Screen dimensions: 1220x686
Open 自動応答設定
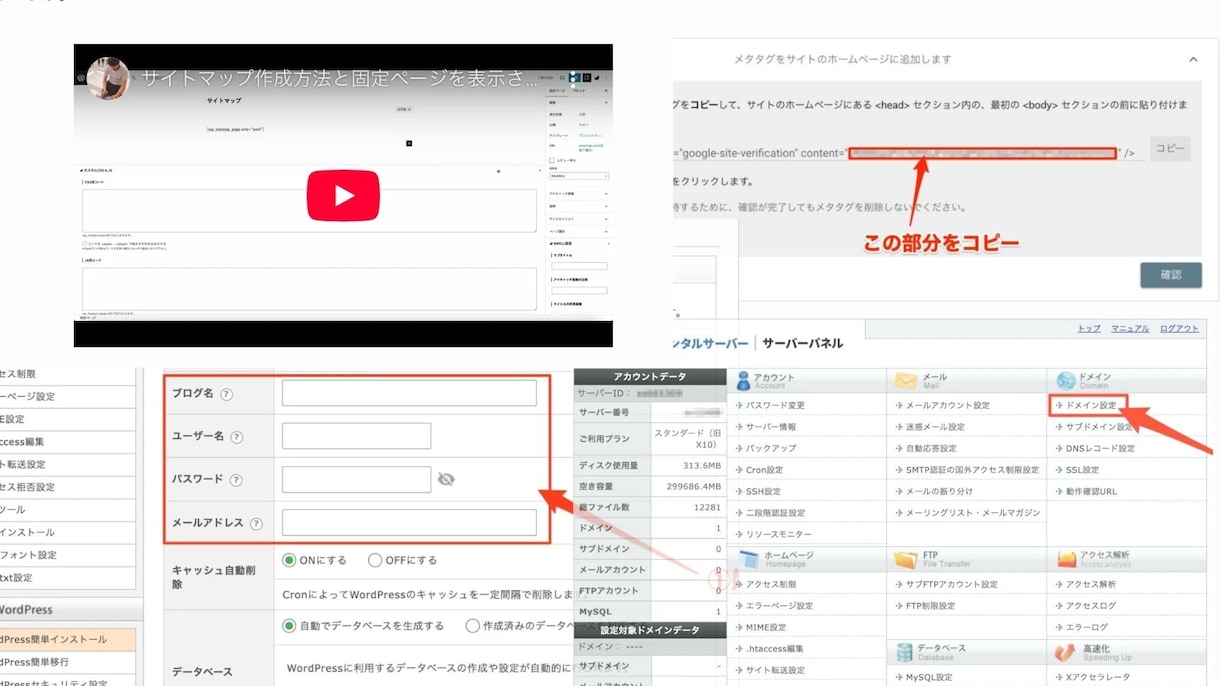[931, 449]
